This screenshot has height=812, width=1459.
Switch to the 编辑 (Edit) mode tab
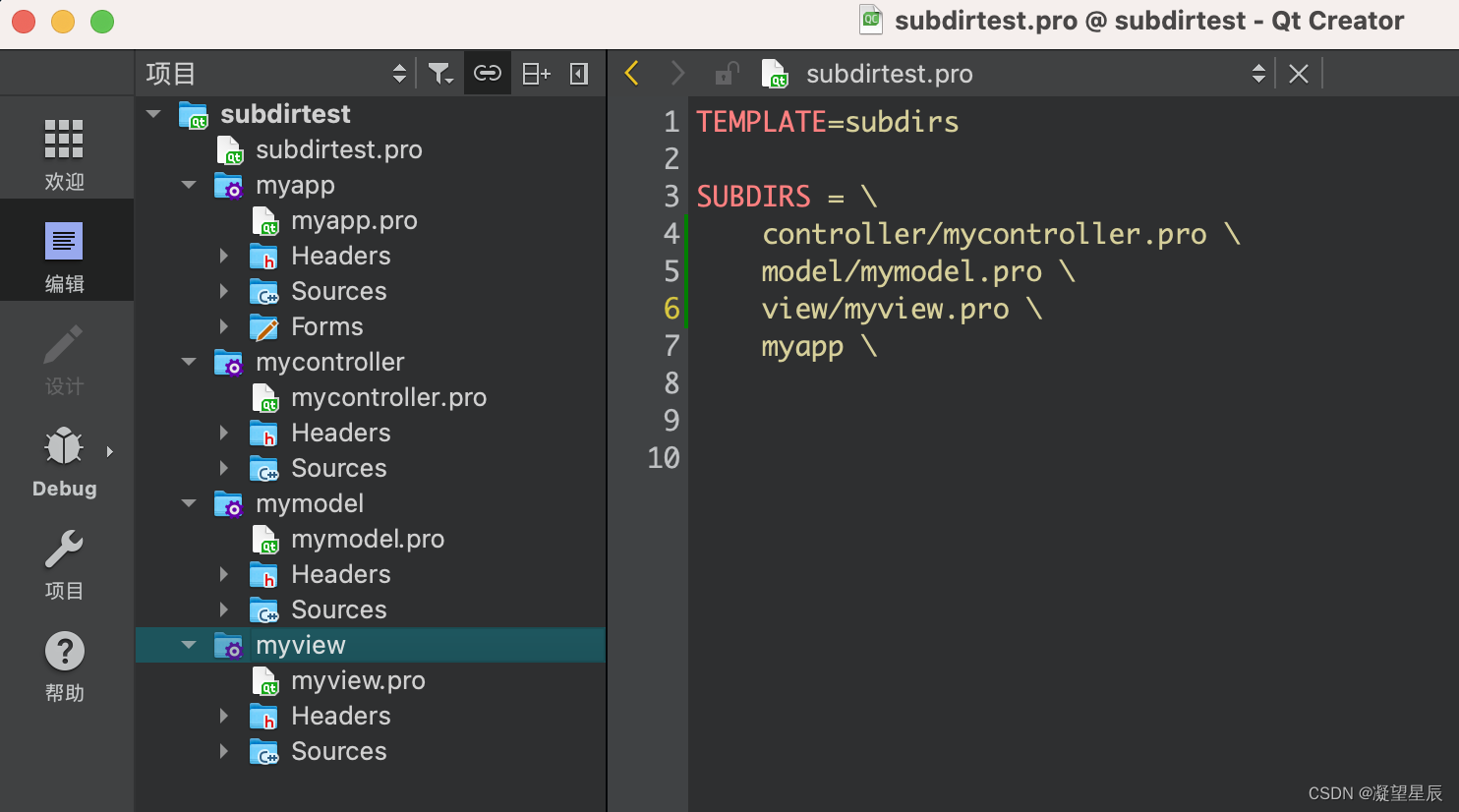pyautogui.click(x=63, y=251)
